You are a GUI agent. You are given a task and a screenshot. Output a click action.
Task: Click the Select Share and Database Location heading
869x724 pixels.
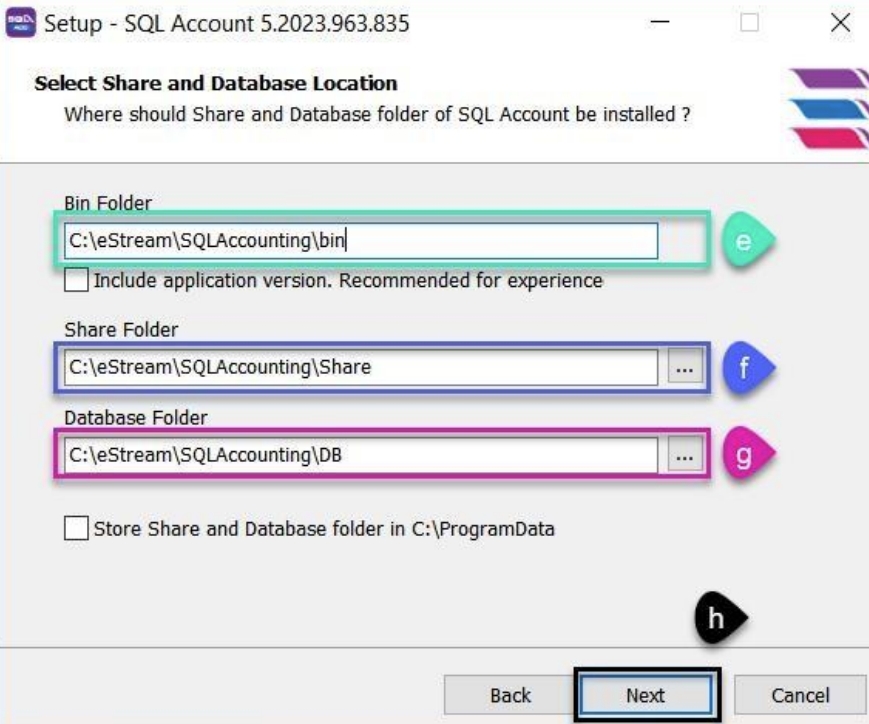pyautogui.click(x=216, y=83)
